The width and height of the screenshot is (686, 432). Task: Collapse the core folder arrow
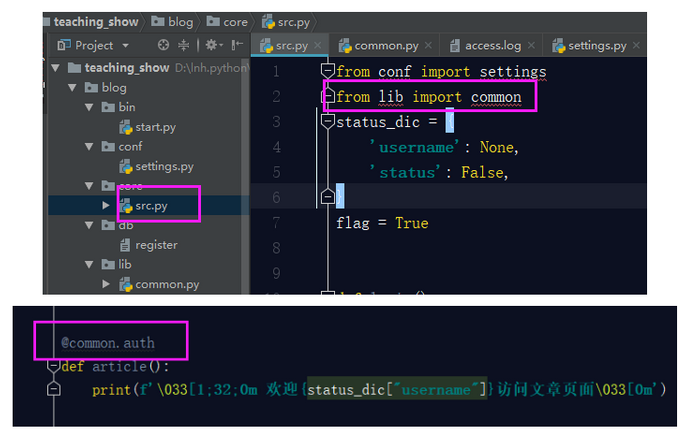(89, 186)
